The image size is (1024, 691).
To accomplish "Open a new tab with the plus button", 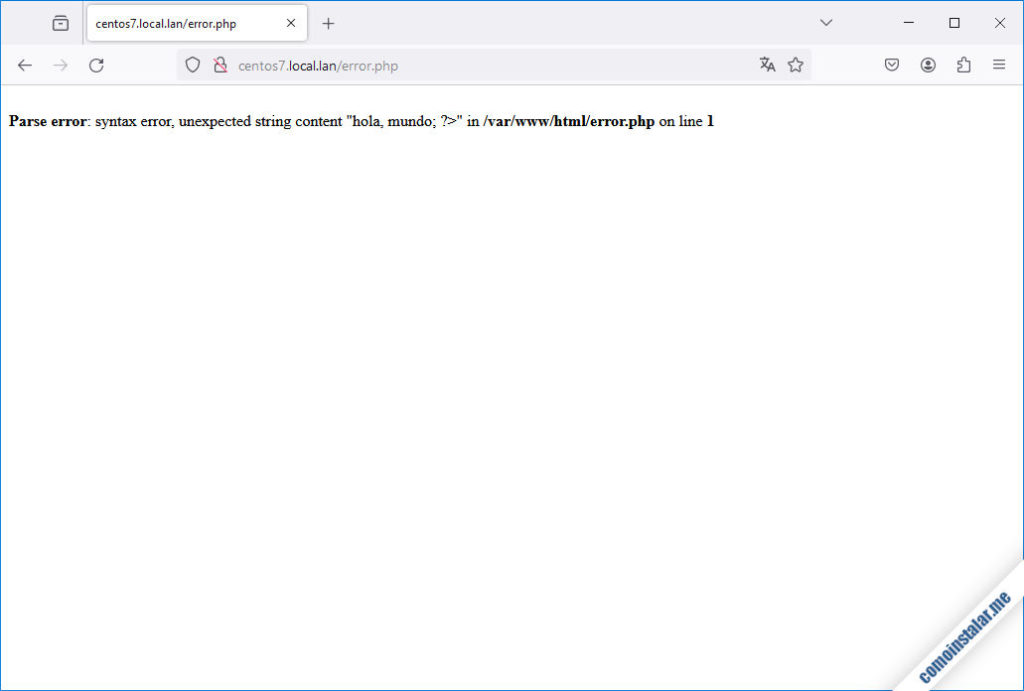I will [328, 23].
